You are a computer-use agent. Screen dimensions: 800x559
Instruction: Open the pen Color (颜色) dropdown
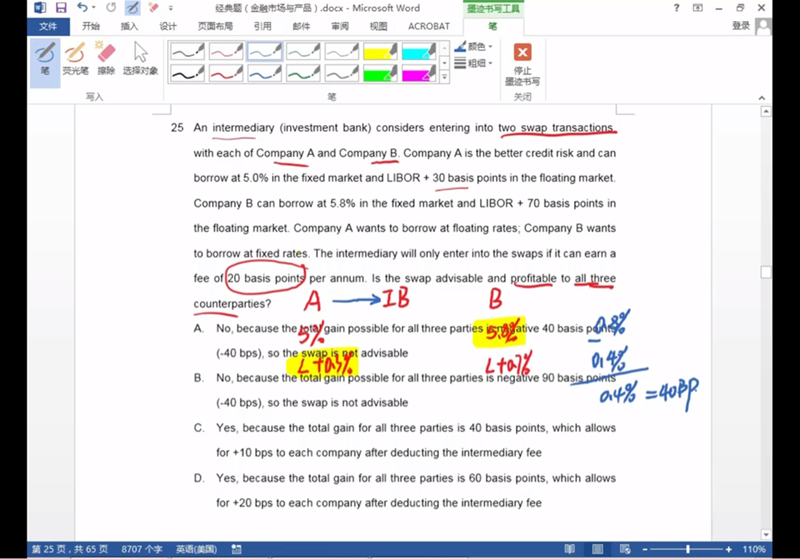[474, 47]
